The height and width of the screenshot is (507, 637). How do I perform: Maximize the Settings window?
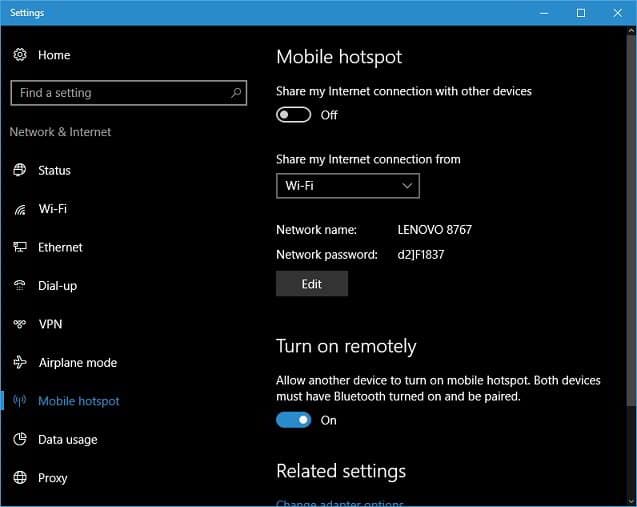click(x=581, y=13)
